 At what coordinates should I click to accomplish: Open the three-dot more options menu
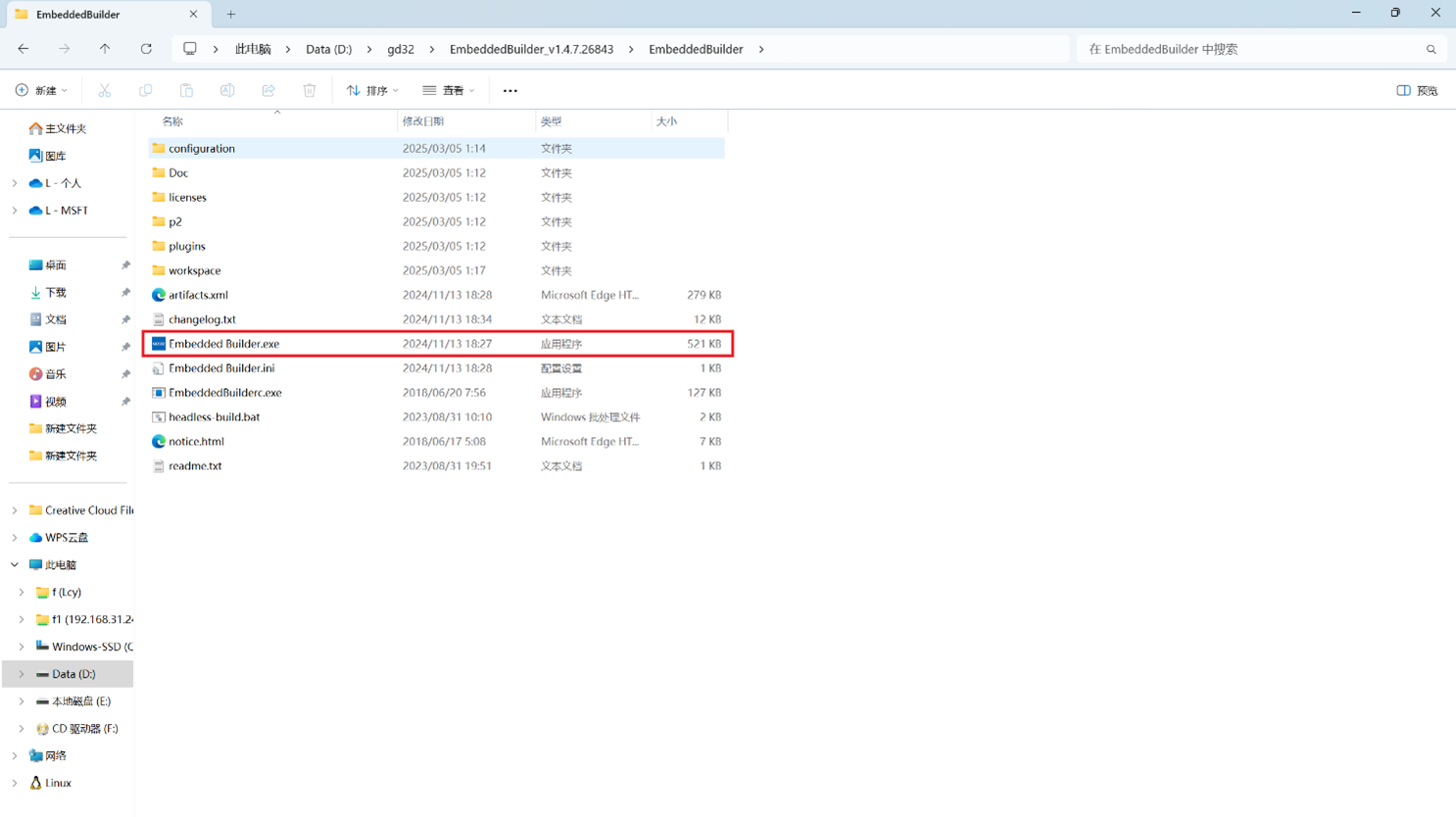[510, 90]
